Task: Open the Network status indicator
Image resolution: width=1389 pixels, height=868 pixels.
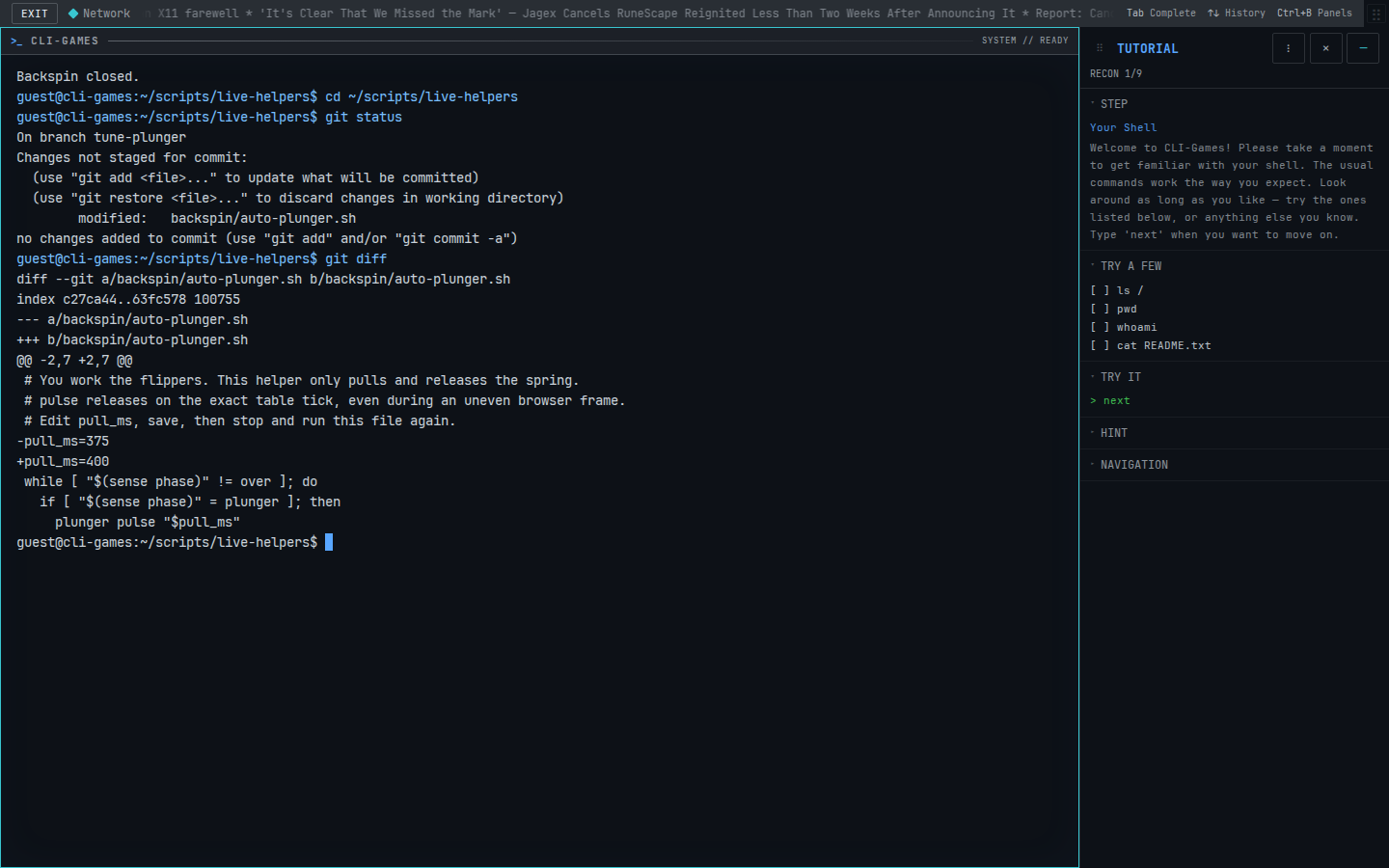Action: (99, 14)
